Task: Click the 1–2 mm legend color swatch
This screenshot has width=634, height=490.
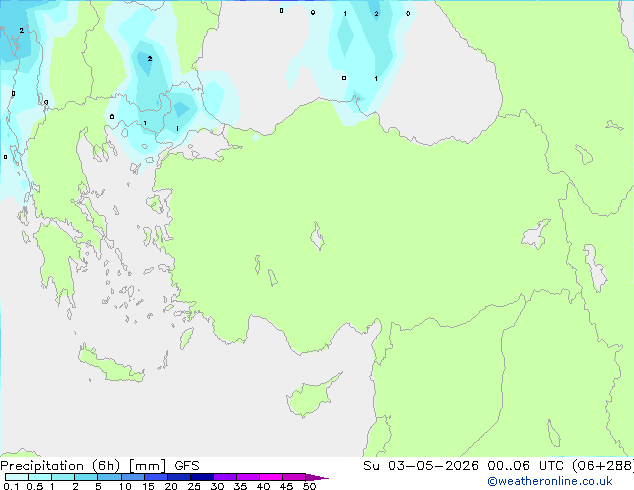Action: 63,477
